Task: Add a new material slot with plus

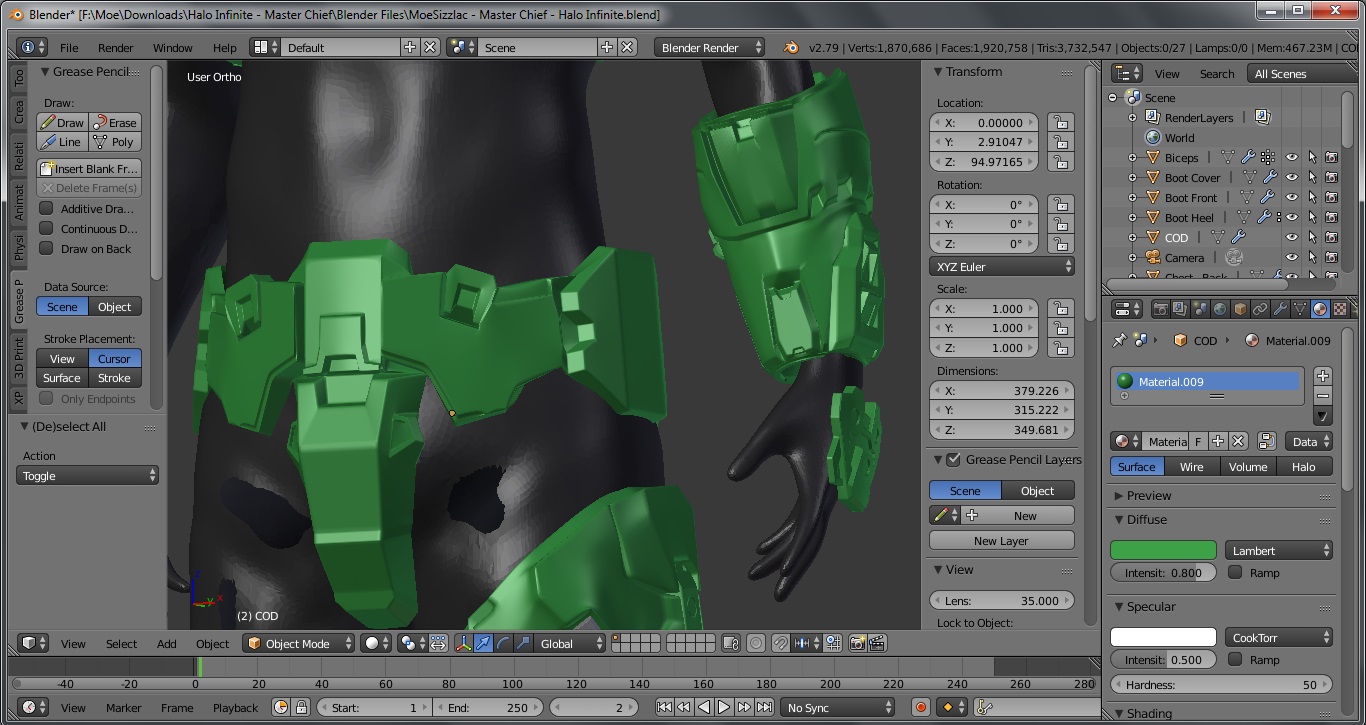Action: point(1323,376)
